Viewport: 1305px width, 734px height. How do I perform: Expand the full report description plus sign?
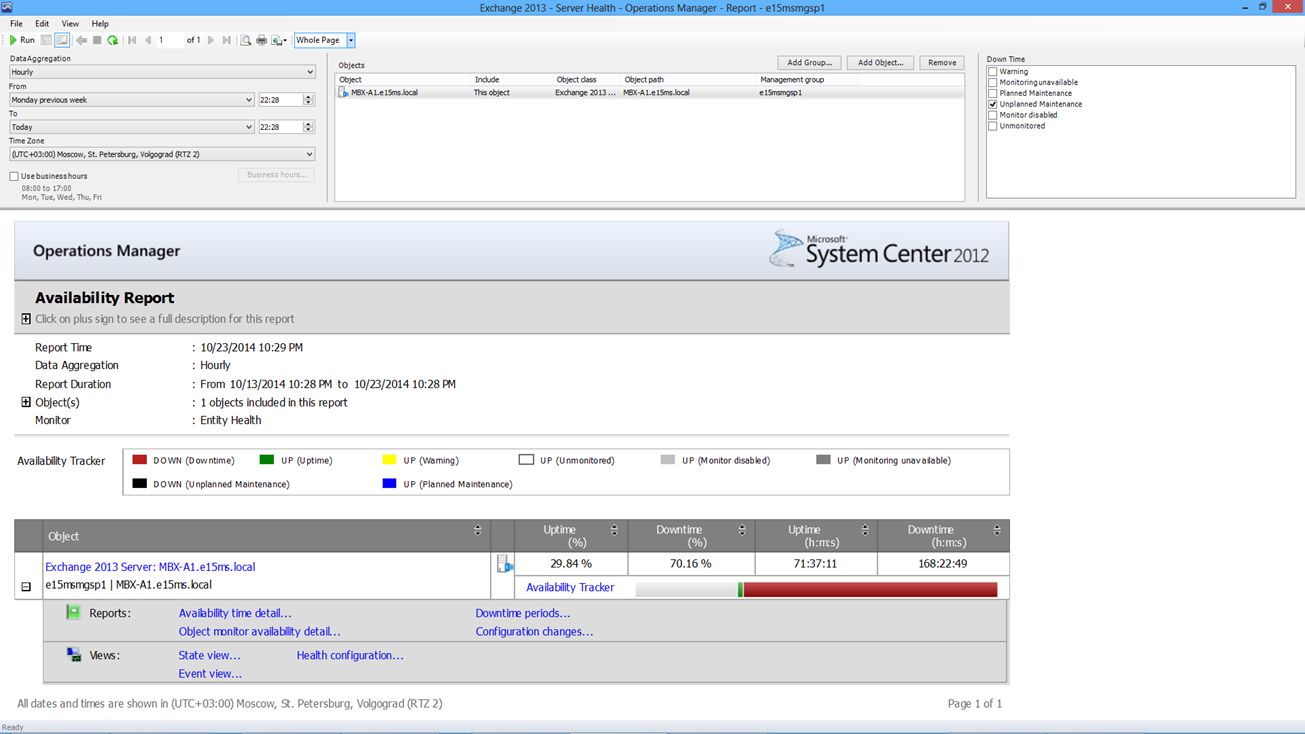tap(26, 319)
